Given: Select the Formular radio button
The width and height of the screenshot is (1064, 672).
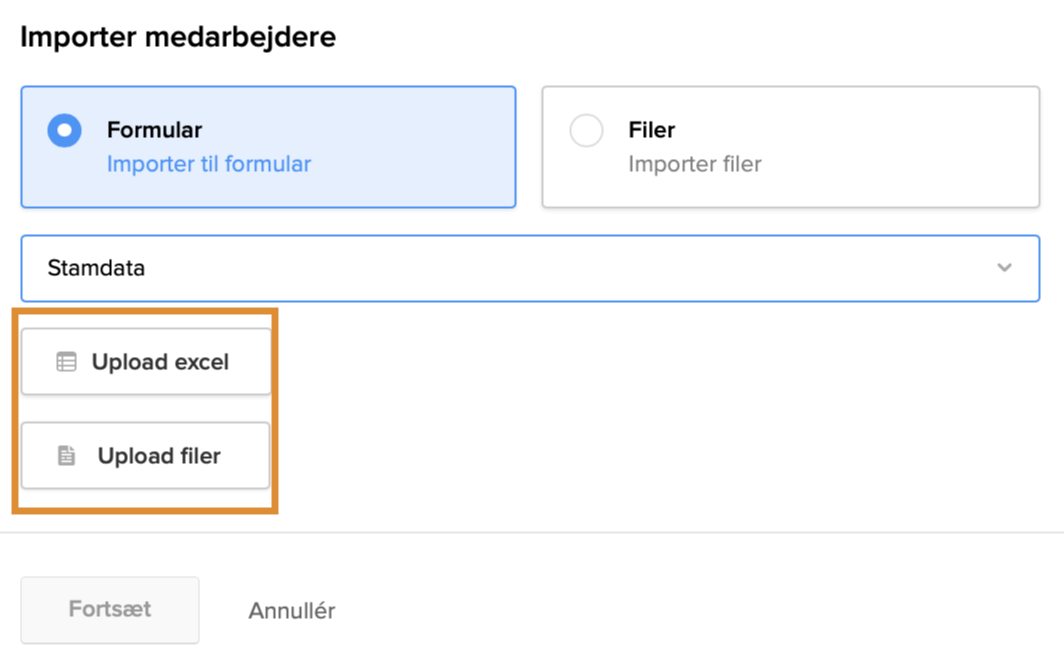Looking at the screenshot, I should coord(65,130).
